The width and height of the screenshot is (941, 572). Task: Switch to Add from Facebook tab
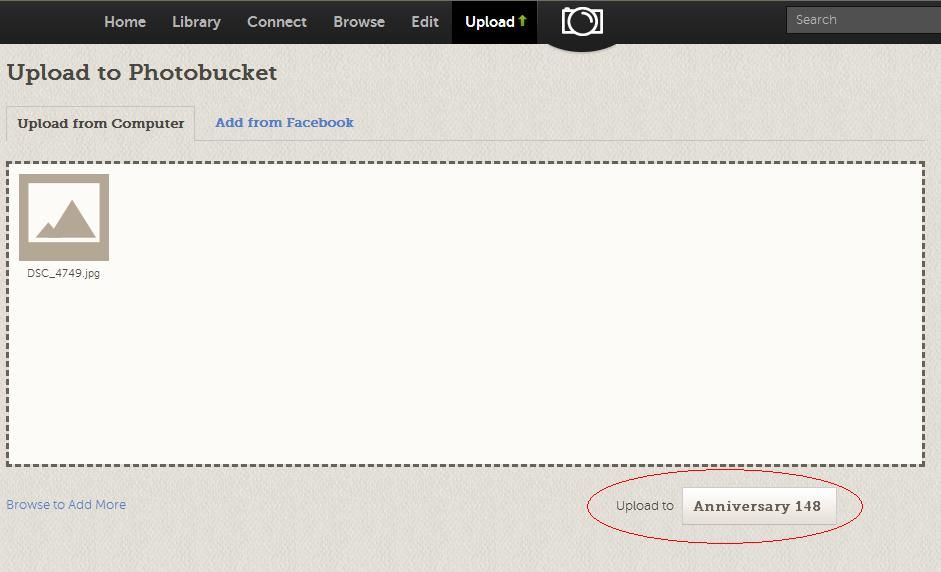click(x=284, y=123)
